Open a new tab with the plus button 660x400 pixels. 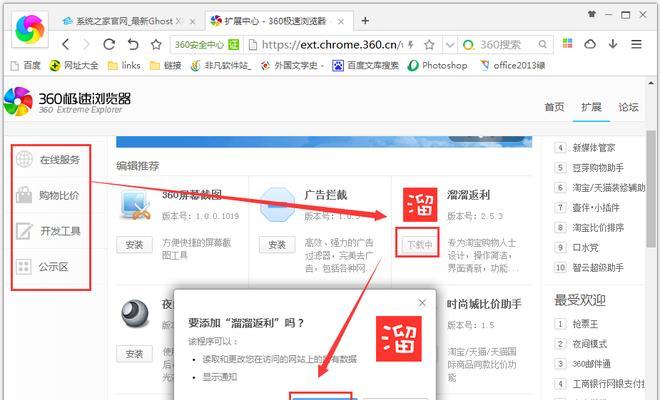[365, 21]
